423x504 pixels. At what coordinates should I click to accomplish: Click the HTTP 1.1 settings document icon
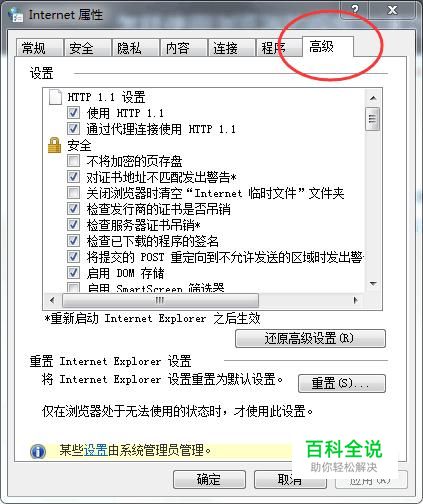55,97
